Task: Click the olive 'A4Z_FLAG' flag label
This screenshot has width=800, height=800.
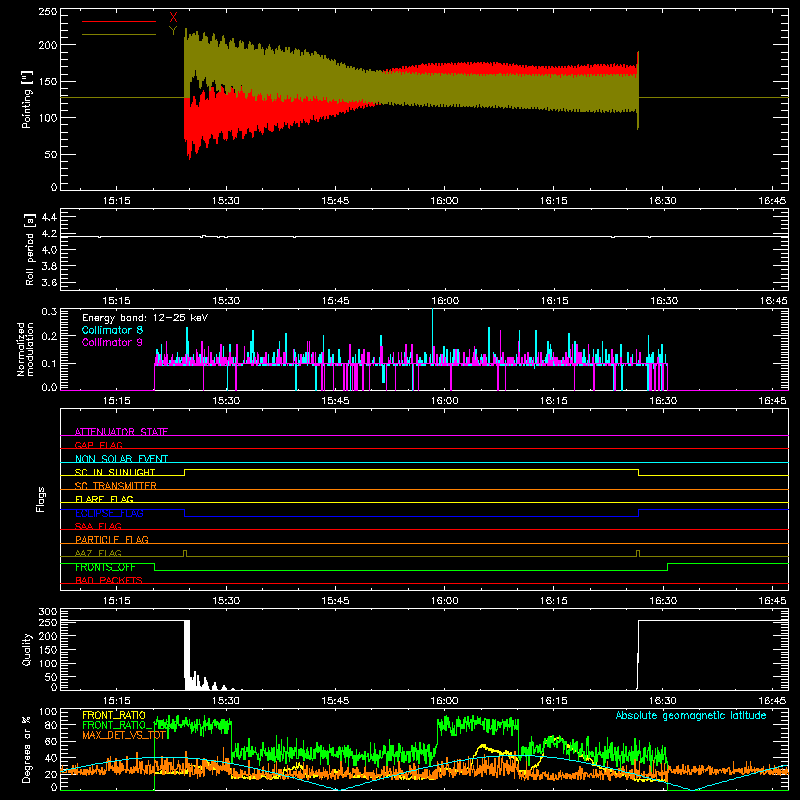Action: 98,553
